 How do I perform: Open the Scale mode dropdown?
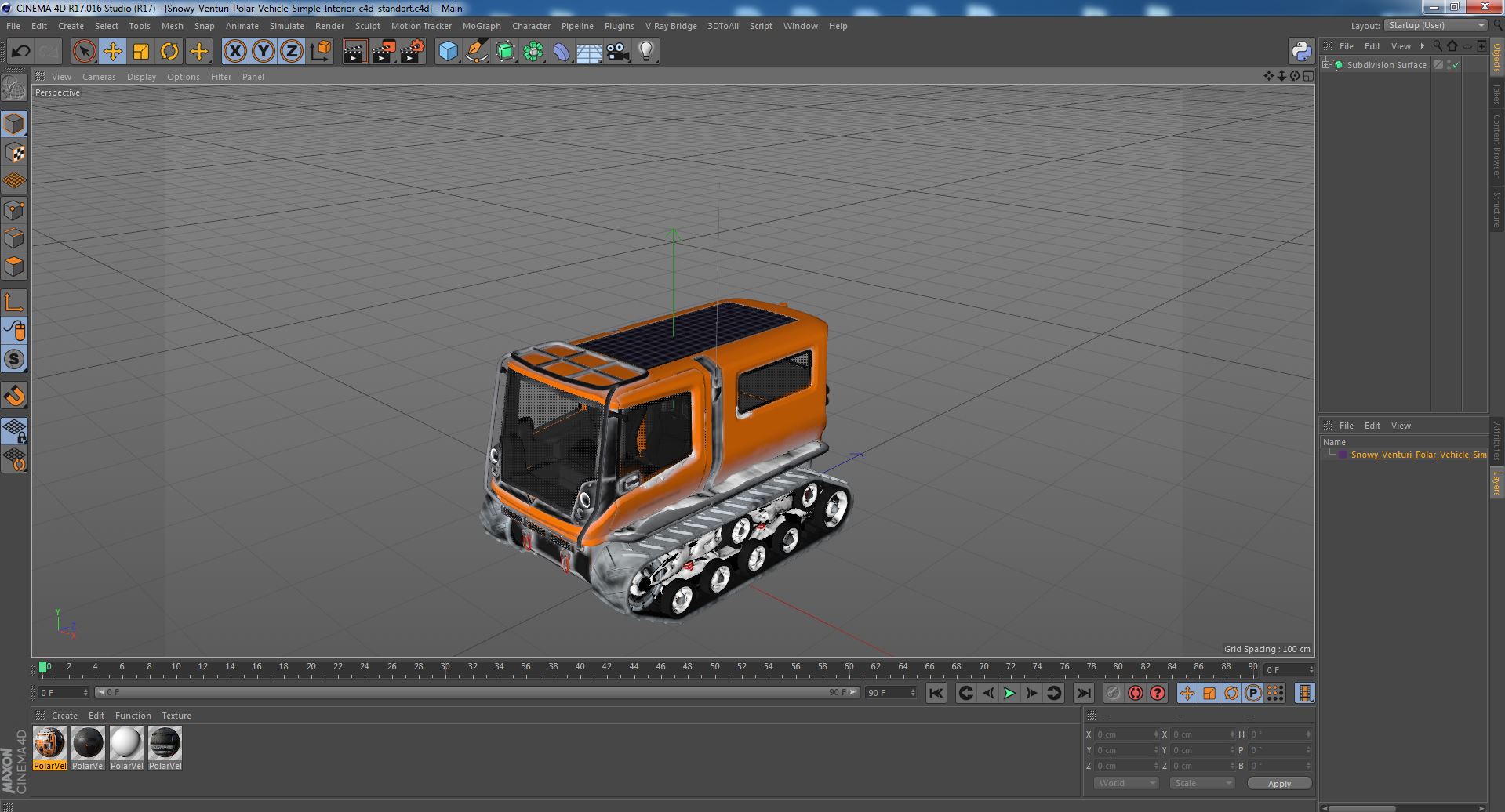point(1201,783)
